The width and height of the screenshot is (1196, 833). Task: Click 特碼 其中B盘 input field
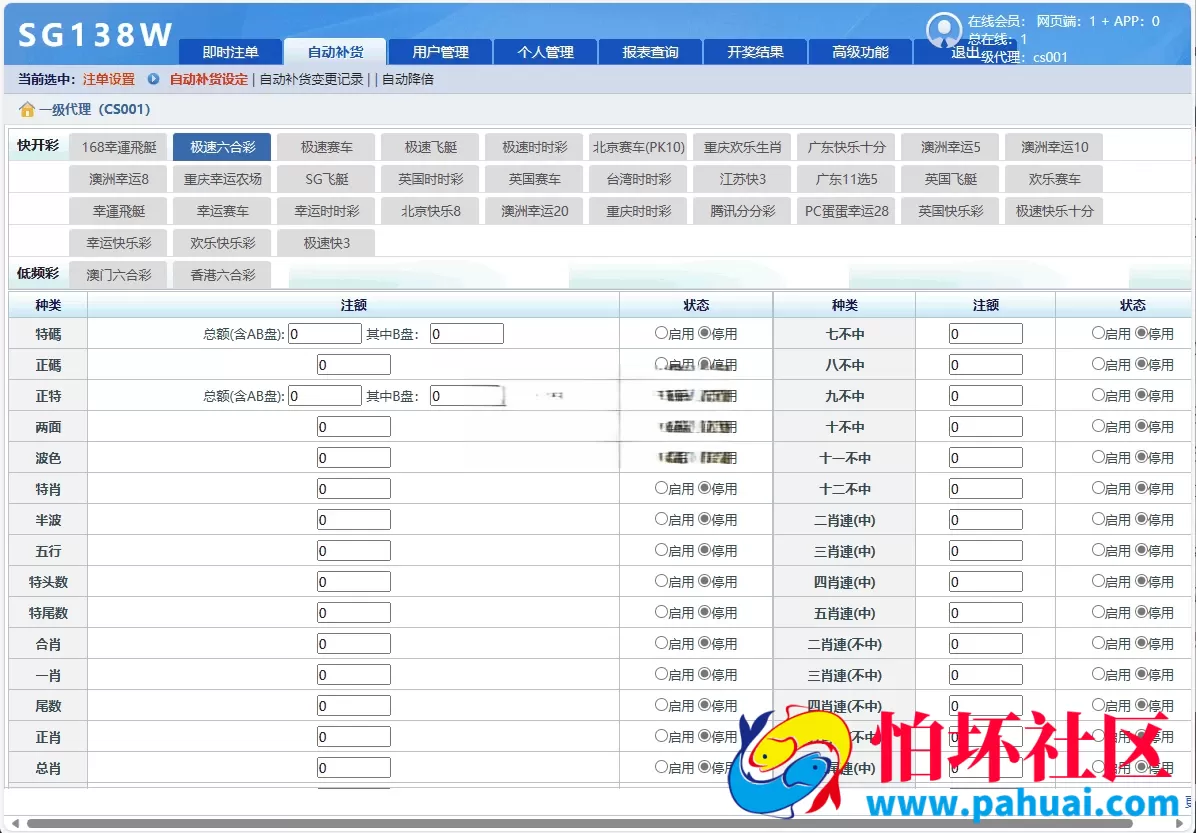click(x=467, y=333)
